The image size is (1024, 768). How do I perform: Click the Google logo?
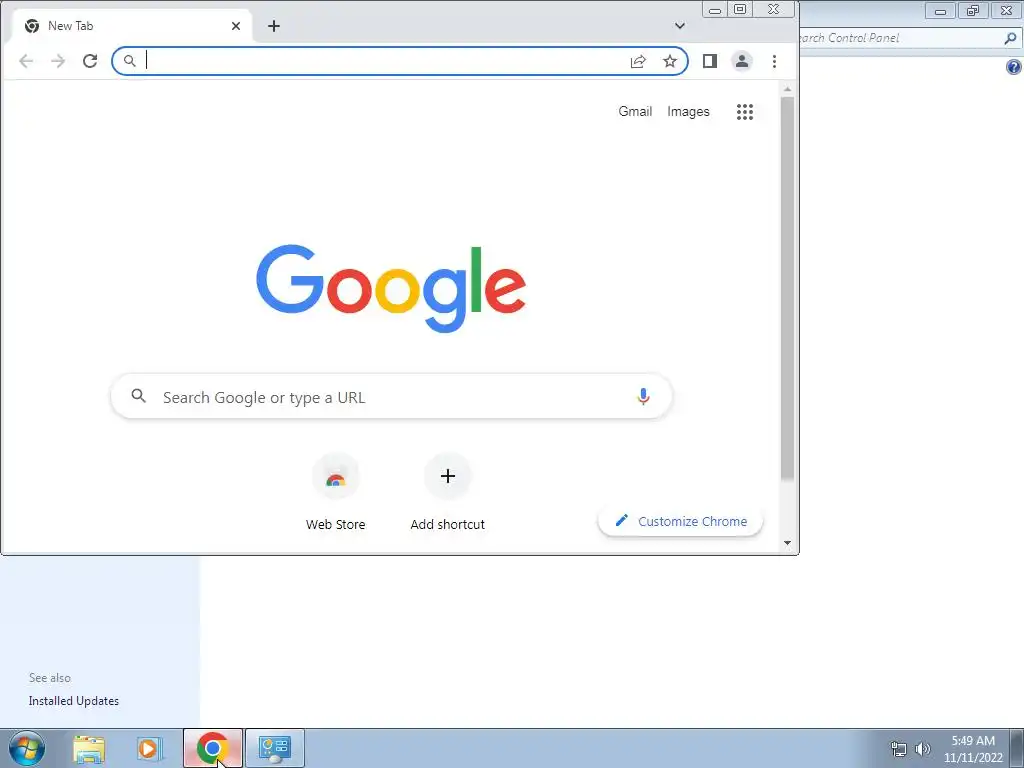(x=391, y=288)
